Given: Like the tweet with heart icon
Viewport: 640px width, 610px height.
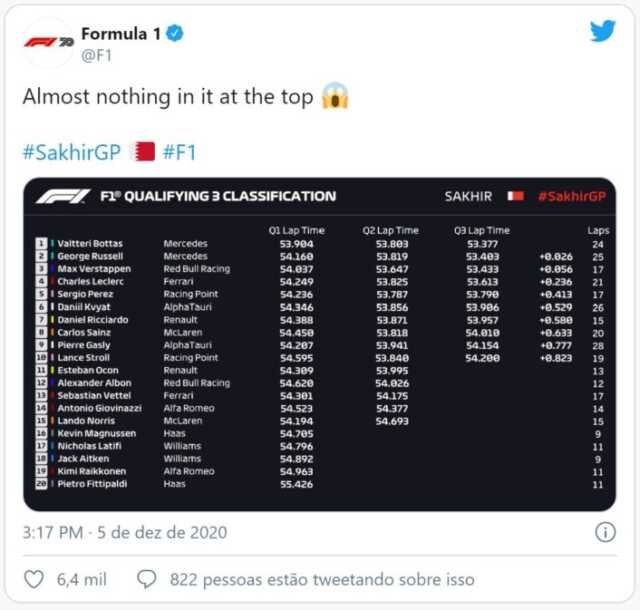Looking at the screenshot, I should click(x=34, y=579).
